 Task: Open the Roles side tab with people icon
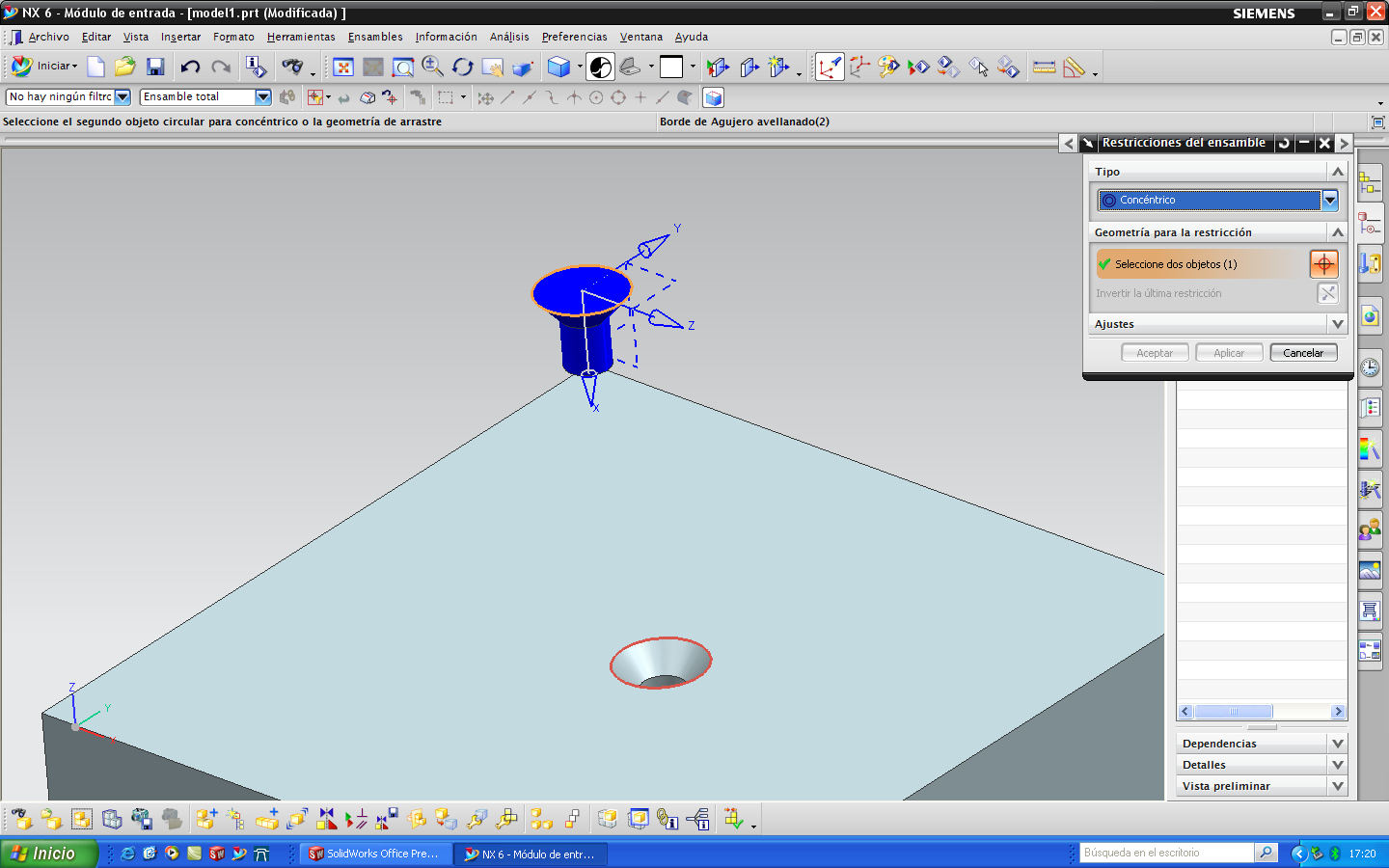point(1369,529)
